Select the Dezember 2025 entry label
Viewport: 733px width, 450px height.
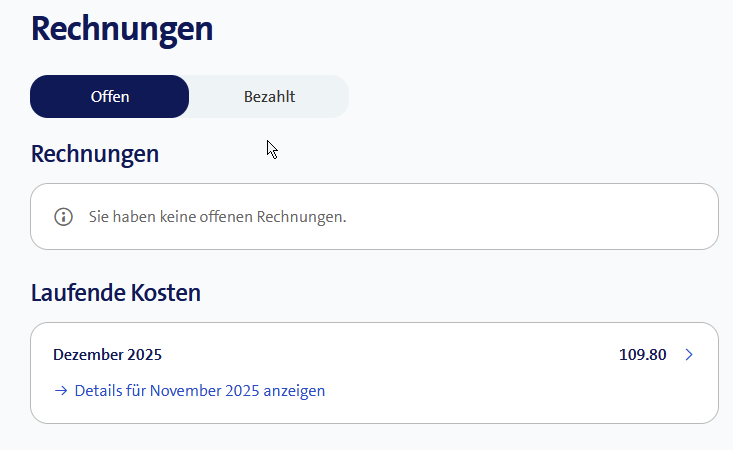click(x=107, y=355)
